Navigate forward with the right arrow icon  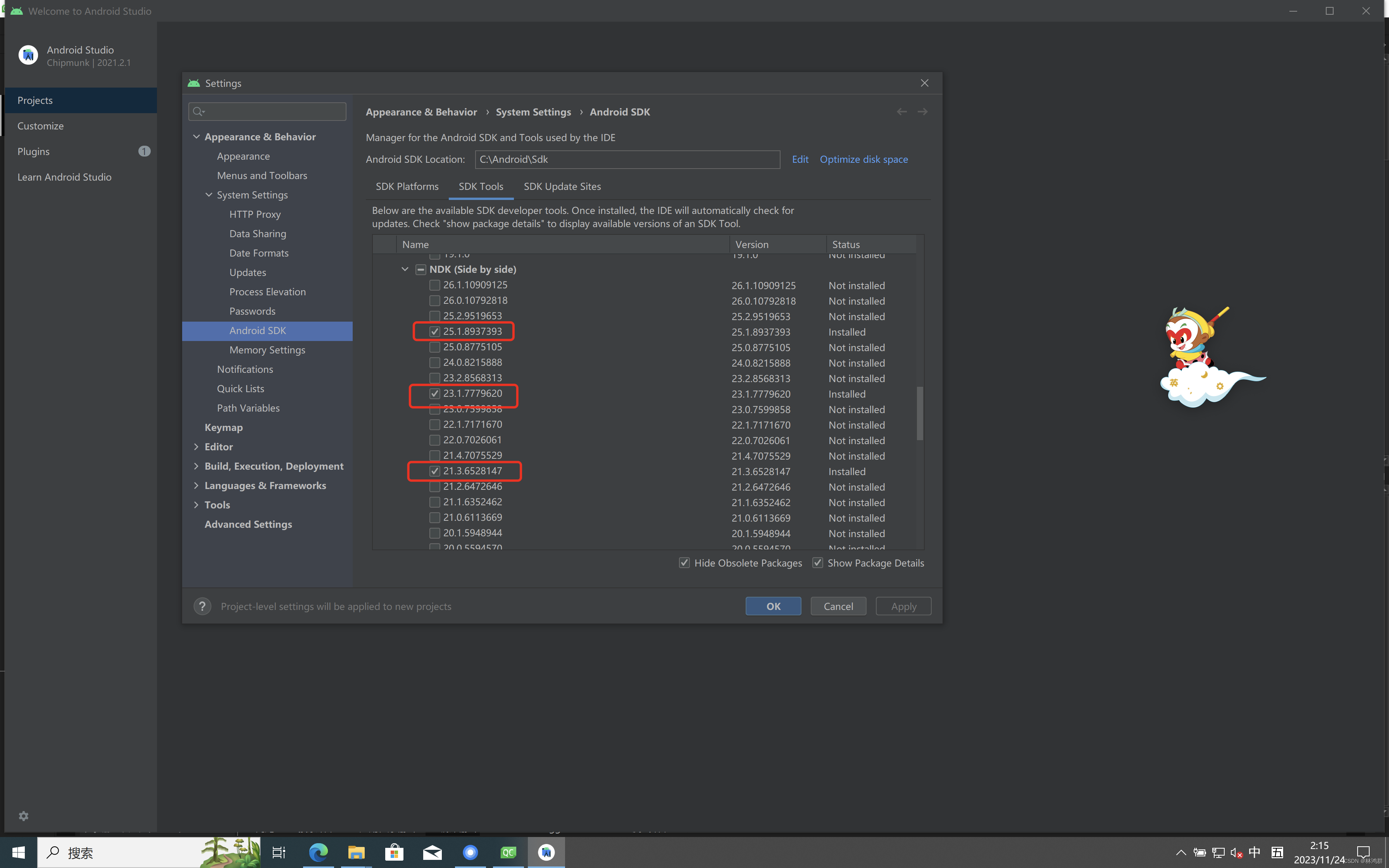(x=922, y=111)
